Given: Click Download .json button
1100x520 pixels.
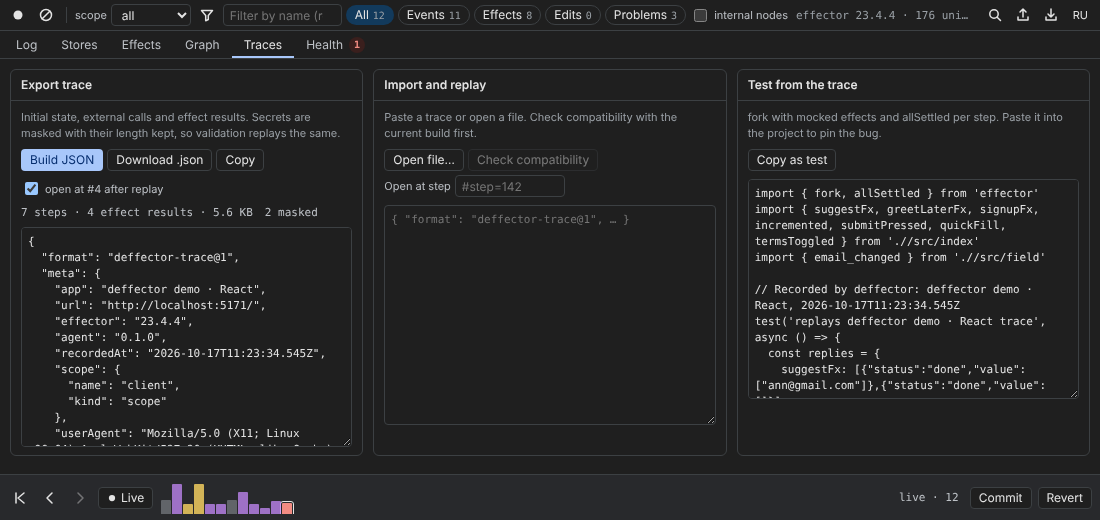Looking at the screenshot, I should [159, 160].
